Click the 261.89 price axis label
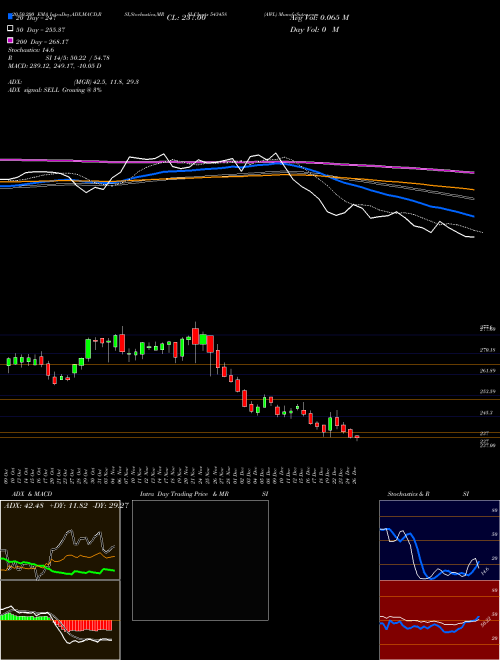 (487, 371)
